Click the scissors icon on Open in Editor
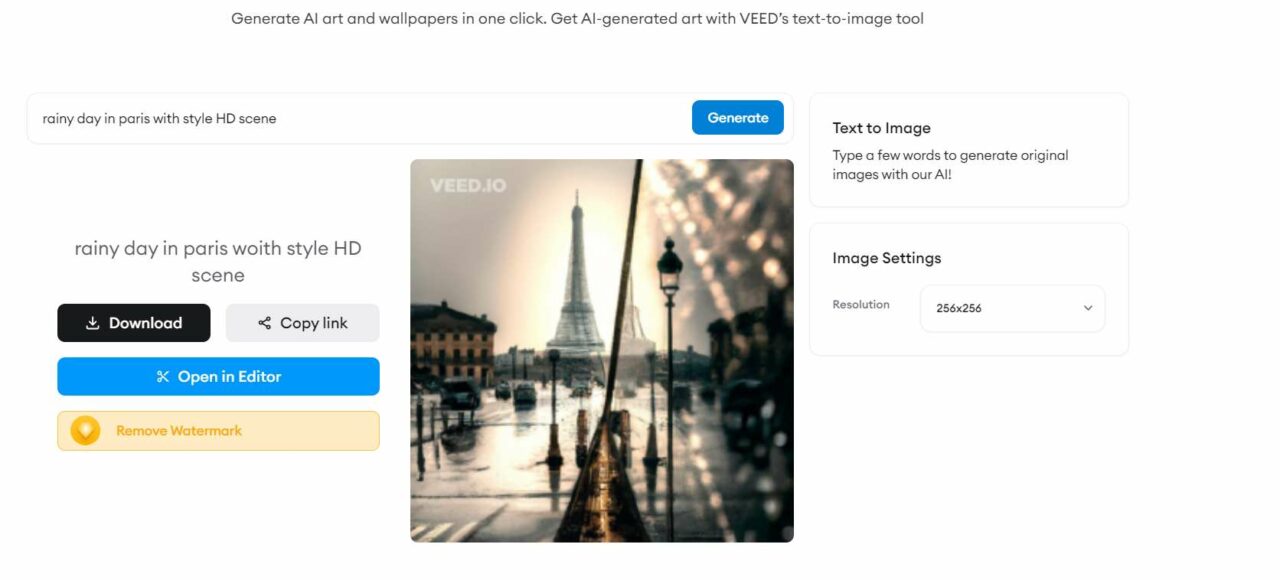 pyautogui.click(x=161, y=376)
